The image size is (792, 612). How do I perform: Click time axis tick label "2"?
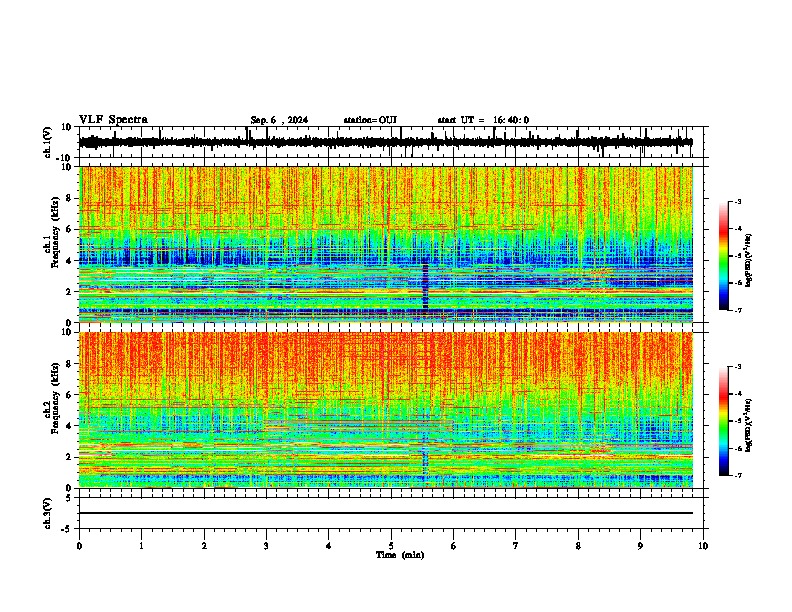[x=204, y=546]
